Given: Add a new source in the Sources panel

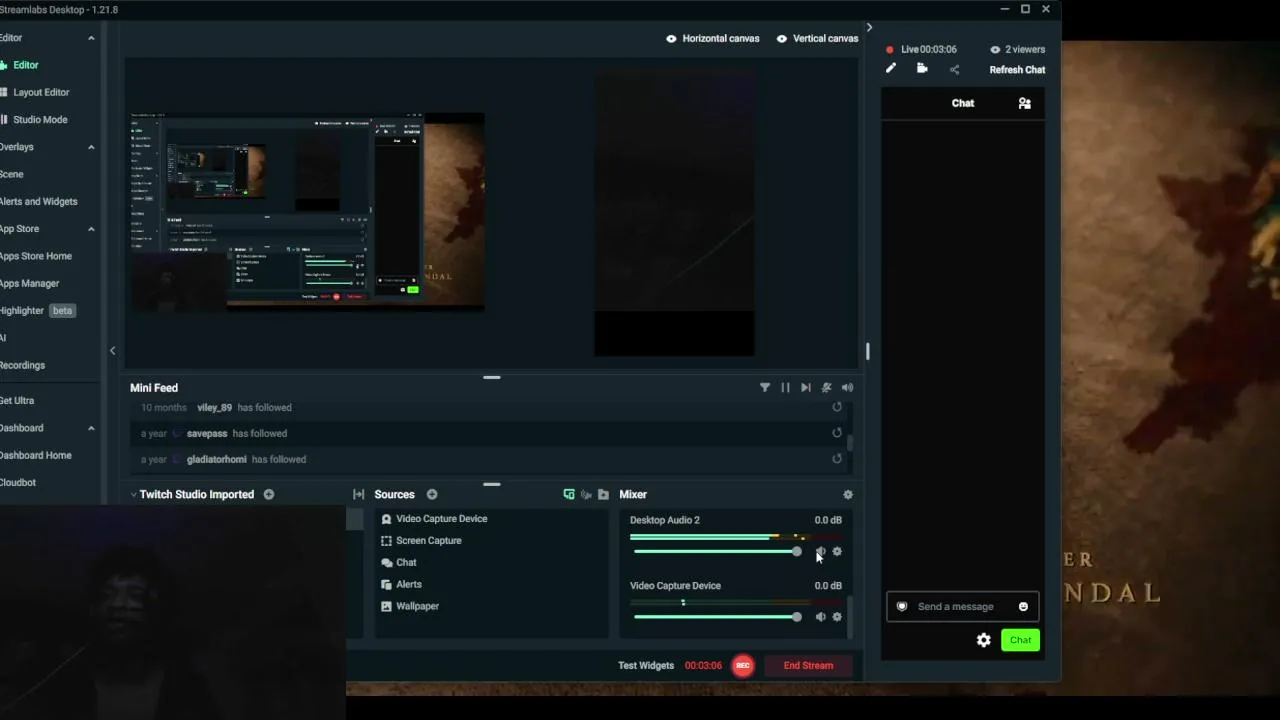Looking at the screenshot, I should coord(432,495).
